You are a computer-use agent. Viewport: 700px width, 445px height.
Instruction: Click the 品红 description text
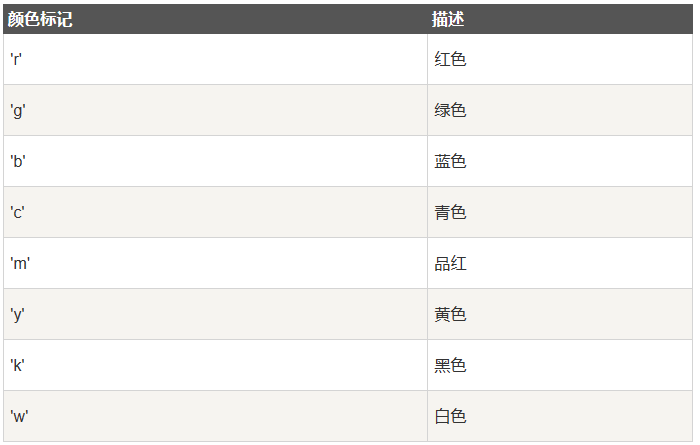click(x=450, y=264)
